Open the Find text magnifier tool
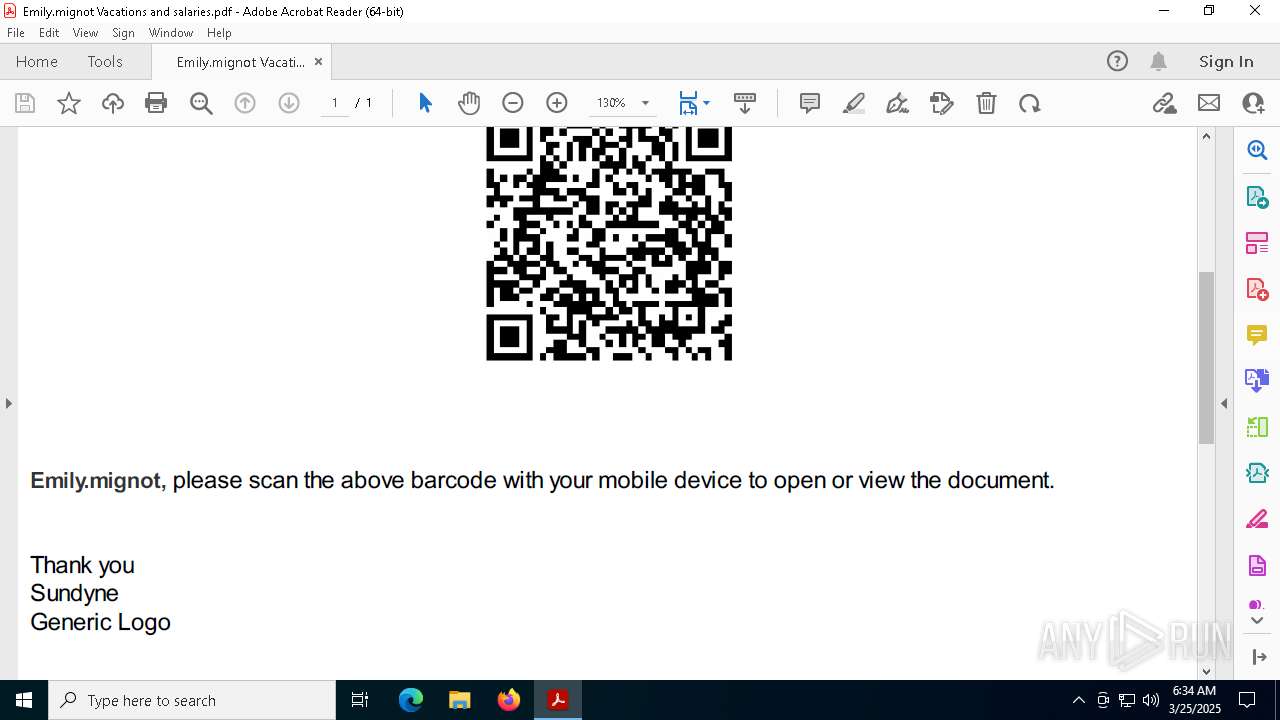This screenshot has height=720, width=1280. tap(201, 103)
